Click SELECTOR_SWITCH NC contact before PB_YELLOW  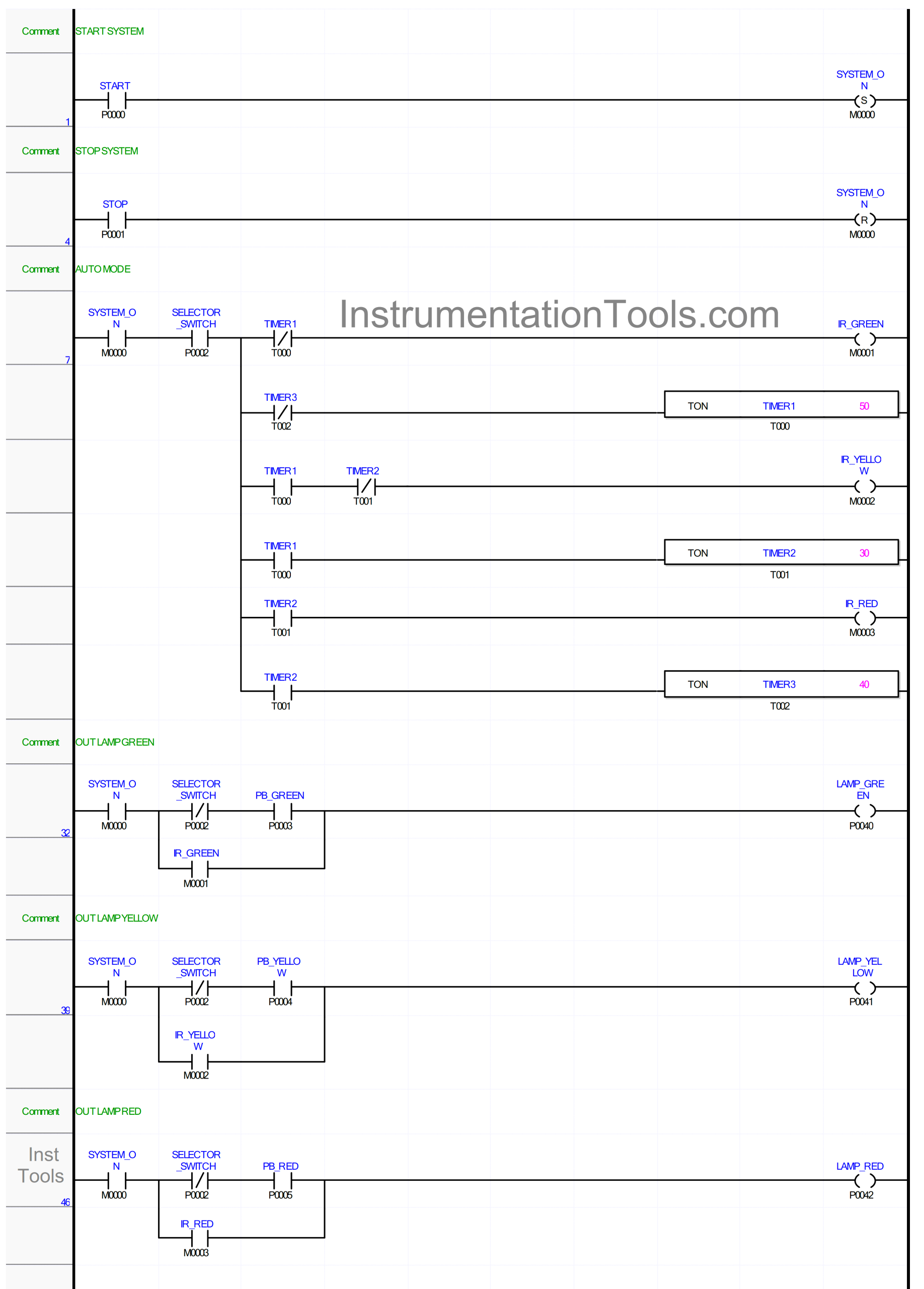click(200, 987)
